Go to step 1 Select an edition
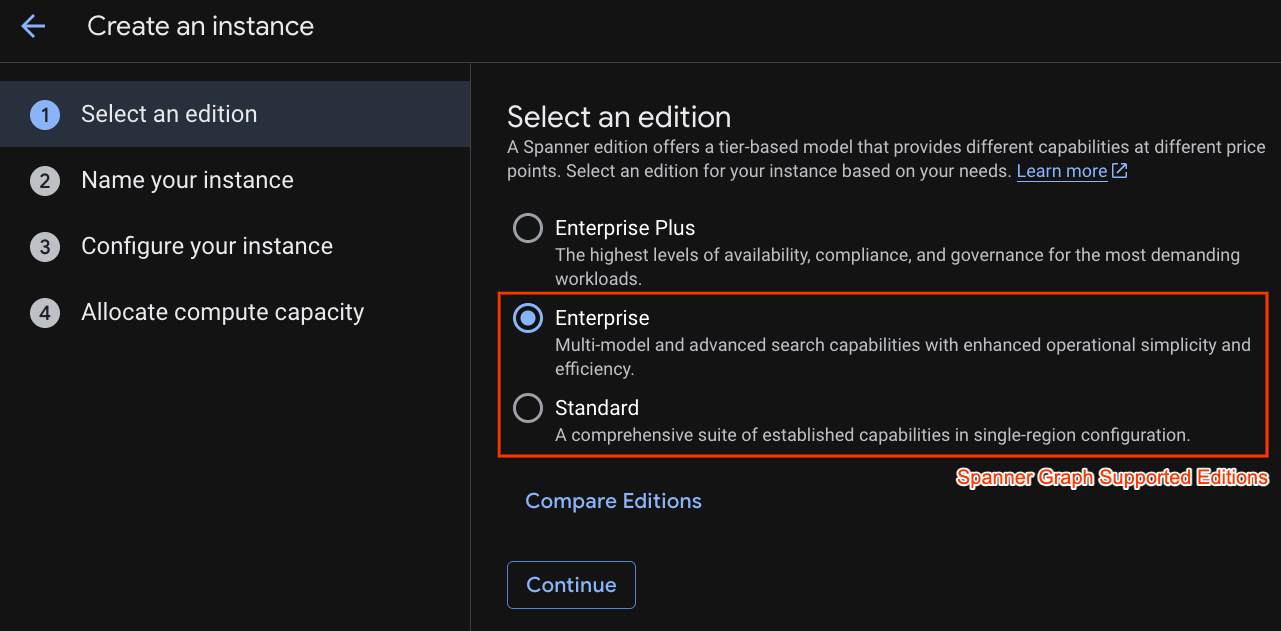1281x631 pixels. click(x=235, y=114)
